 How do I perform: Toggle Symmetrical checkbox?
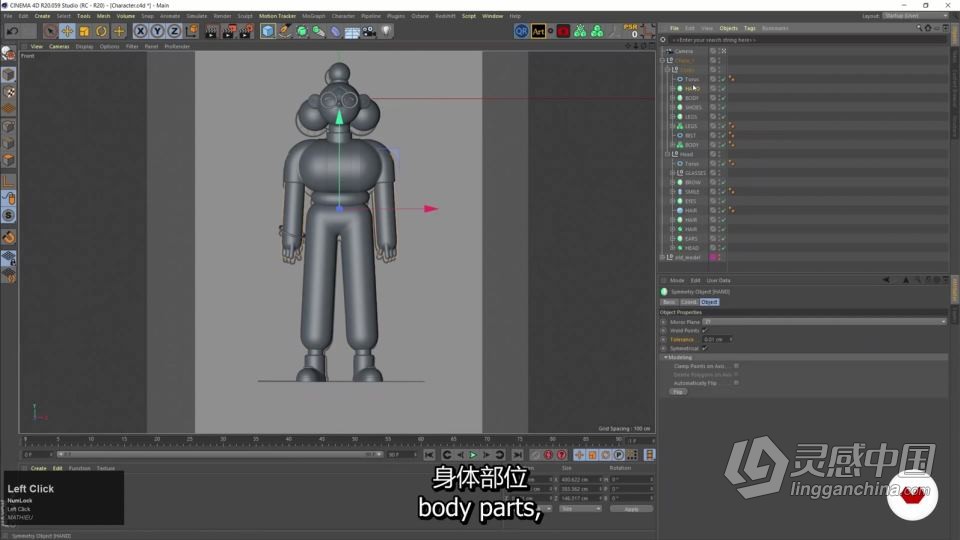[705, 348]
